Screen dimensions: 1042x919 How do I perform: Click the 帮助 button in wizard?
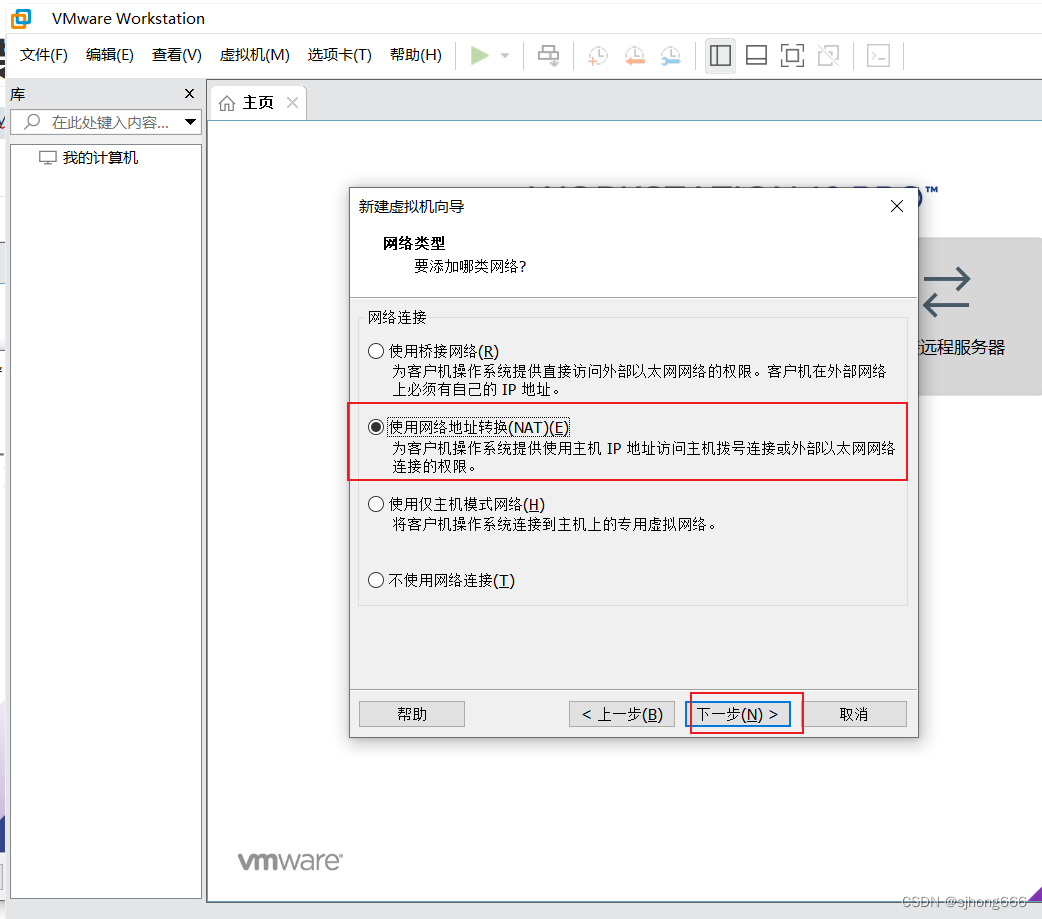(412, 714)
